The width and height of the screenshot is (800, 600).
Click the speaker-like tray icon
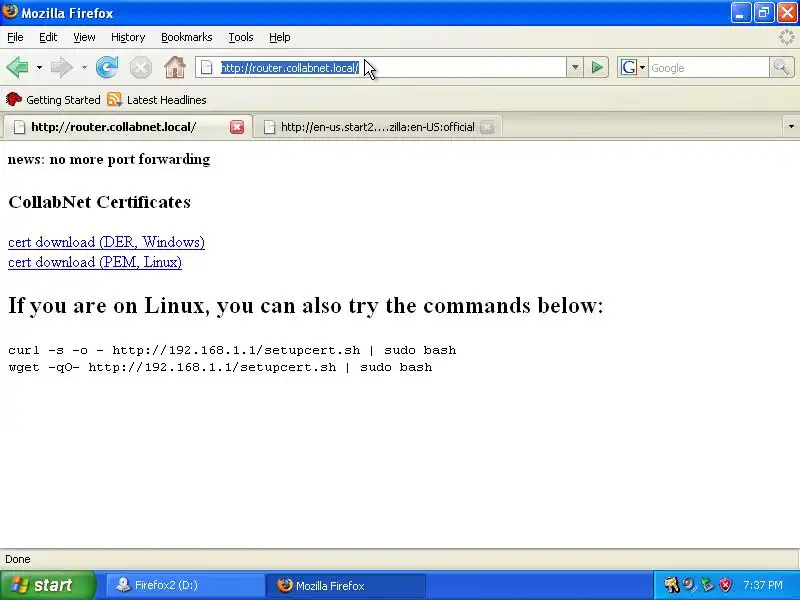click(x=689, y=585)
